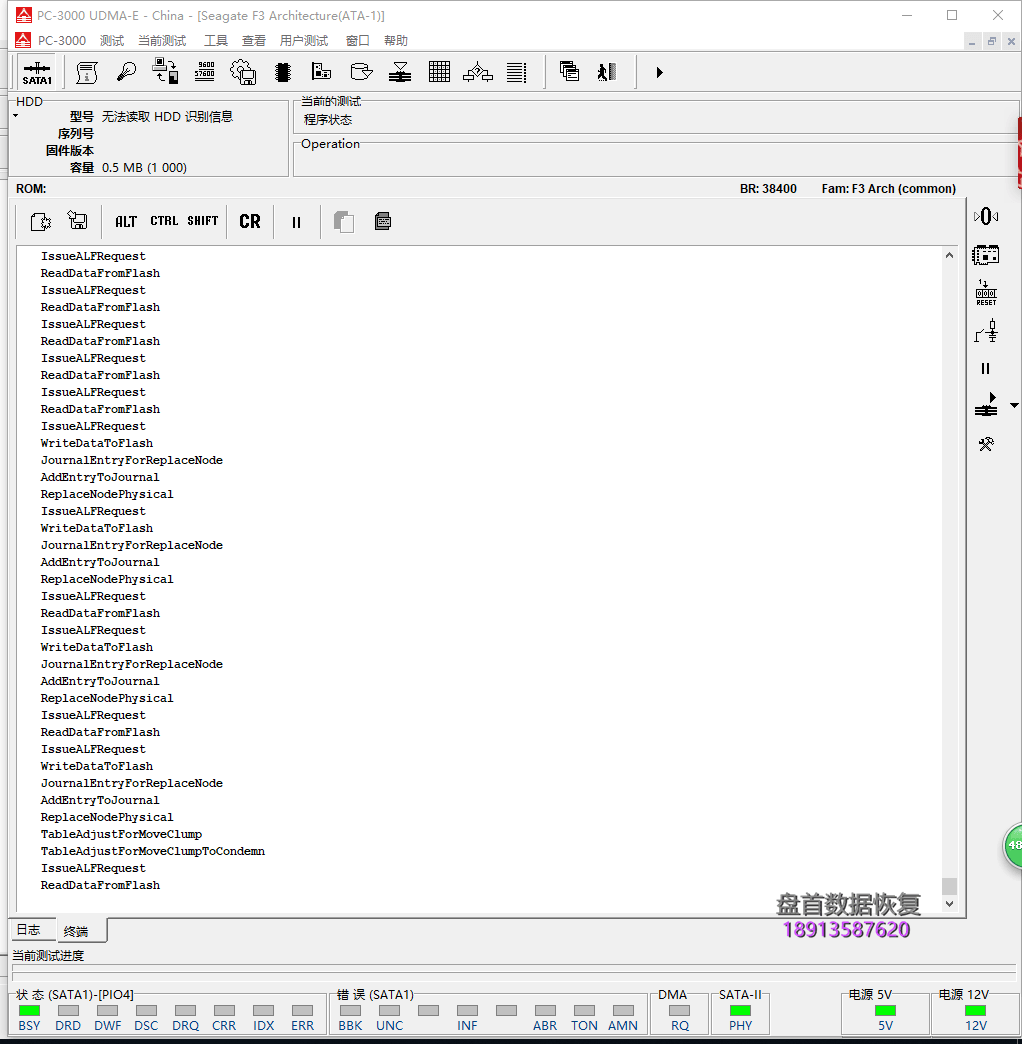The width and height of the screenshot is (1022, 1044).
Task: Send CR carriage return button
Action: click(250, 221)
